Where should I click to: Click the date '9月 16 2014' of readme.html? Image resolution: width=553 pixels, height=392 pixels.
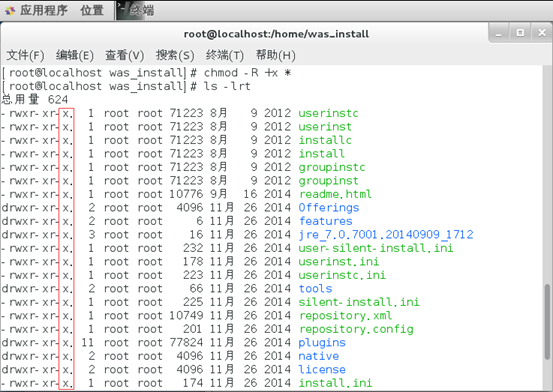click(250, 194)
